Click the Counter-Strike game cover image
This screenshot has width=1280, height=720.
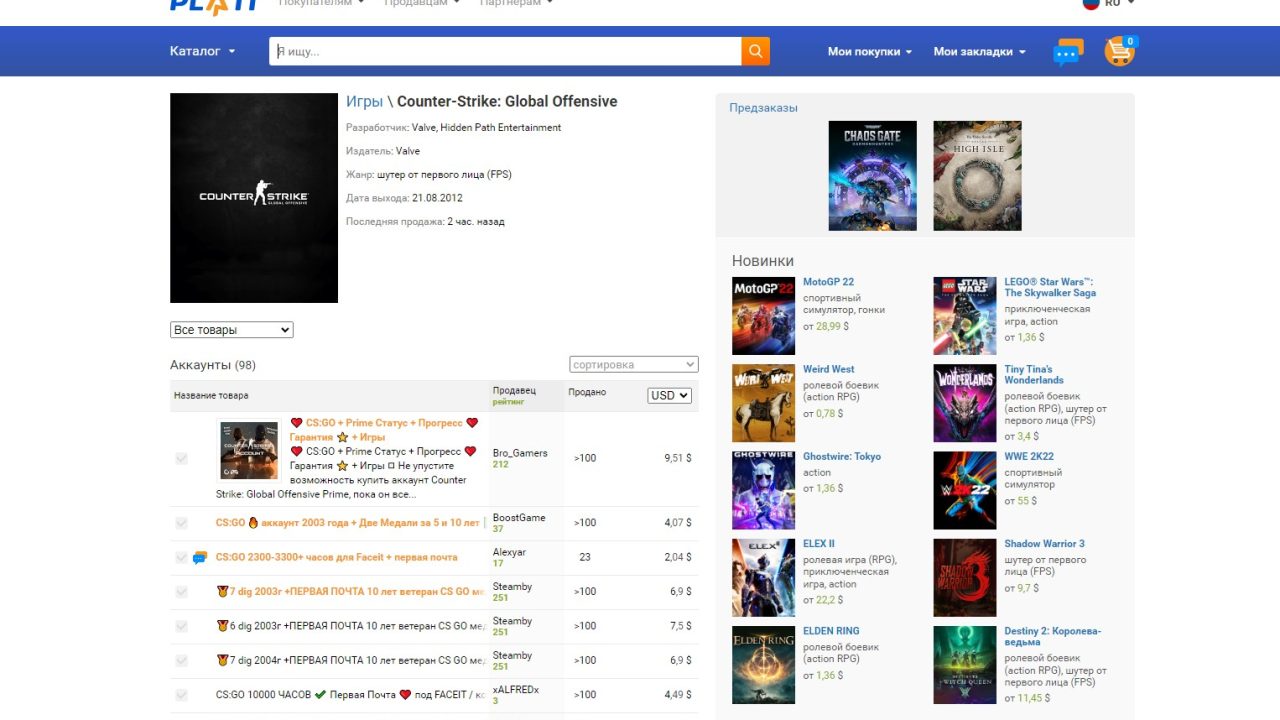click(x=254, y=198)
